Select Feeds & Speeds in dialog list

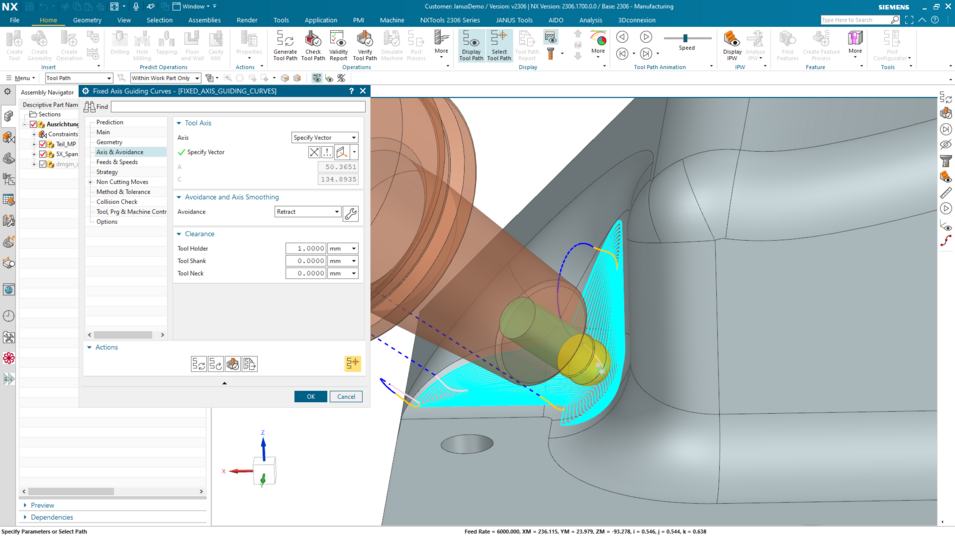pyautogui.click(x=117, y=162)
